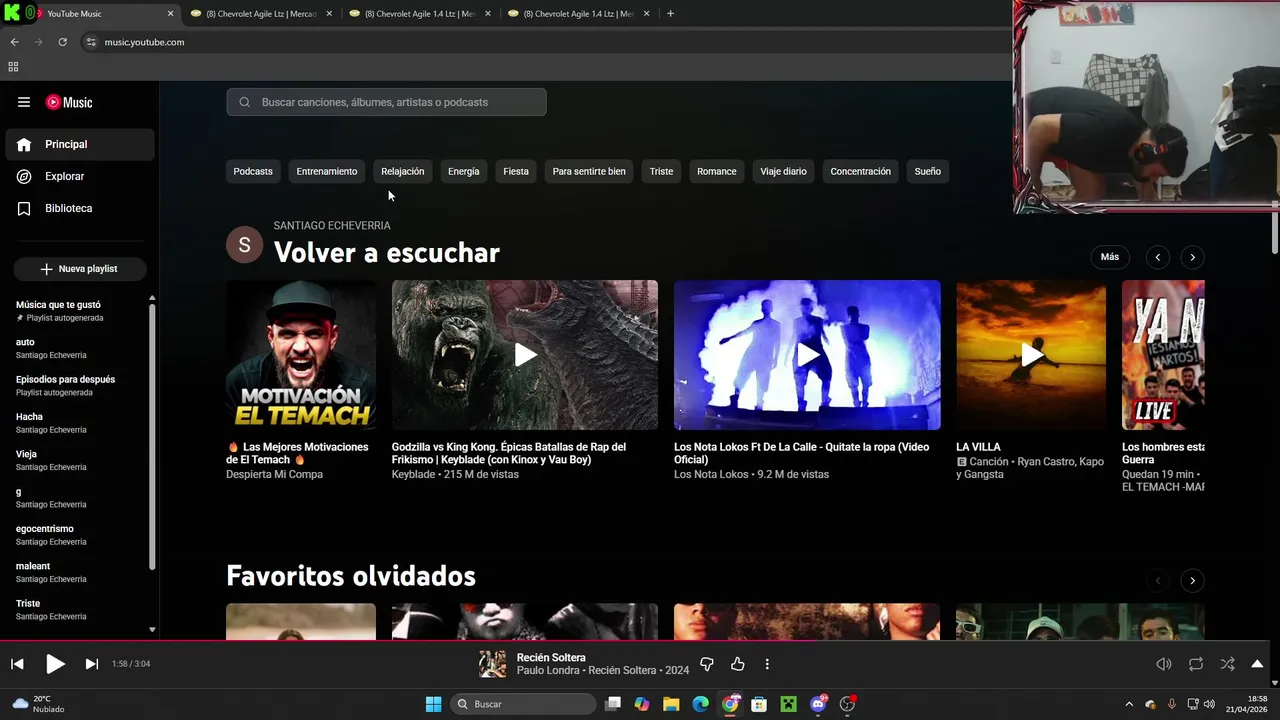
Task: Open player three-dot more options
Action: coord(767,664)
